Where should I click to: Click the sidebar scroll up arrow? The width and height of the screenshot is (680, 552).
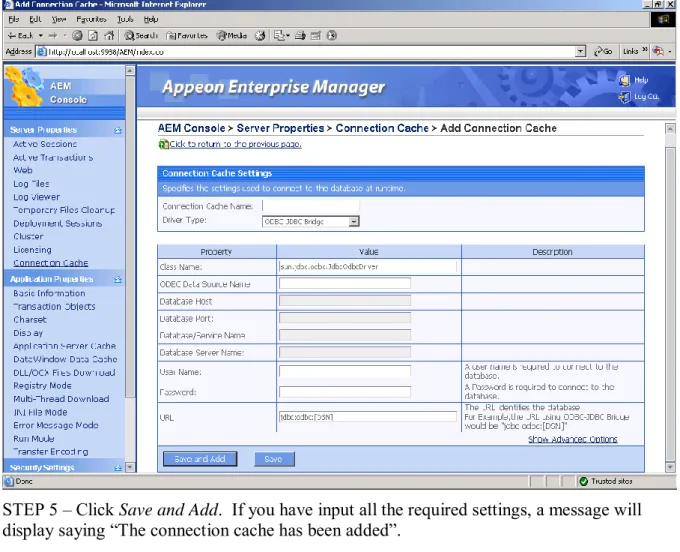[130, 71]
